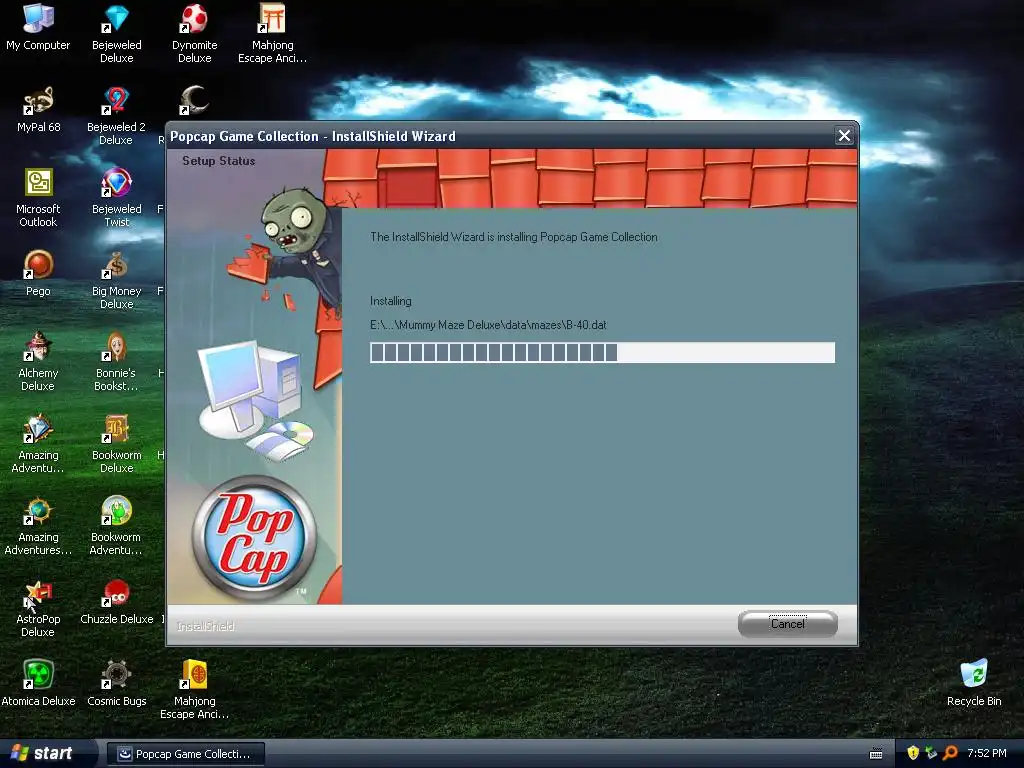This screenshot has height=768, width=1024.
Task: Open the network connection tray icon
Action: click(931, 753)
